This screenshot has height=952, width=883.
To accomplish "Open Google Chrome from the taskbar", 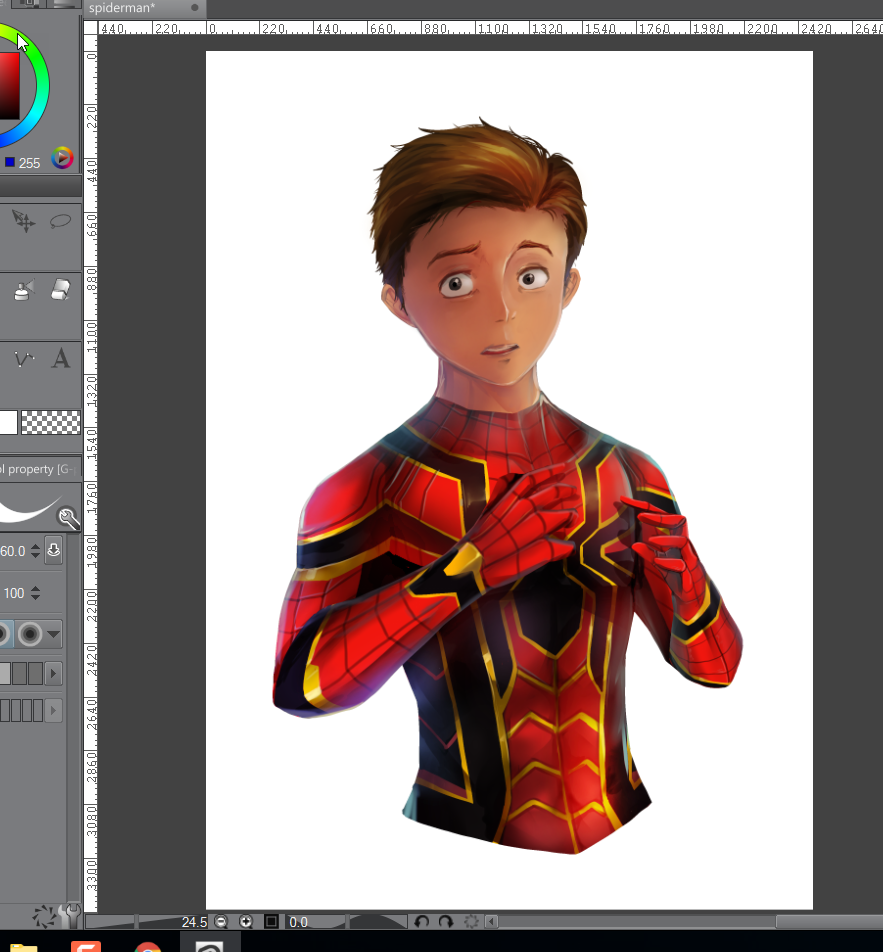I will coord(148,947).
